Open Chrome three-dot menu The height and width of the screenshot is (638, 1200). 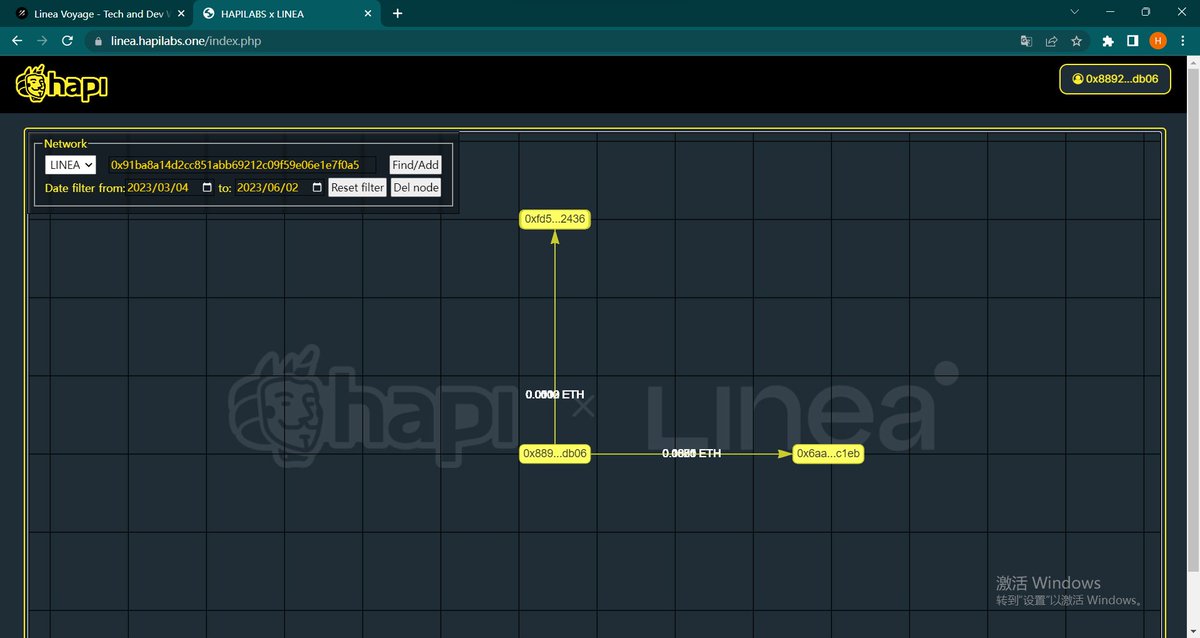point(1182,41)
